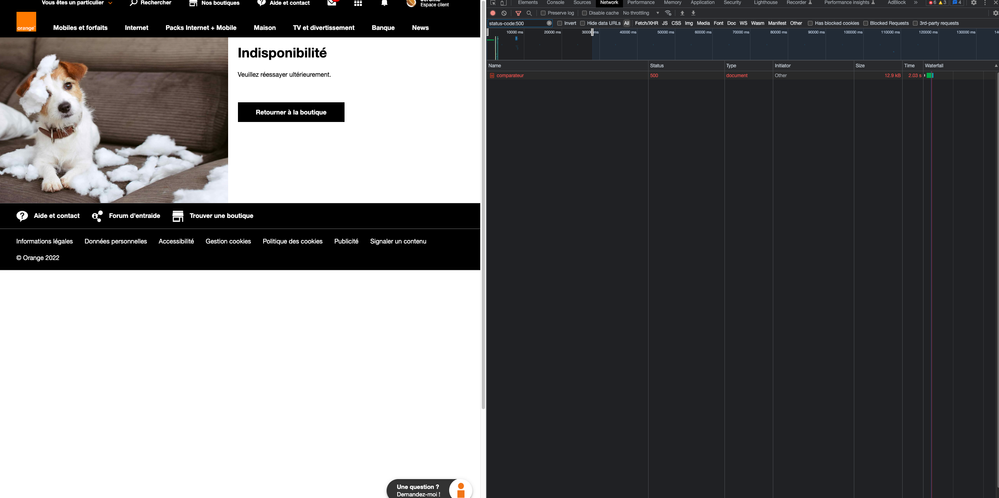Click the Aide et contact footer question icon
This screenshot has height=498, width=999.
[22, 216]
